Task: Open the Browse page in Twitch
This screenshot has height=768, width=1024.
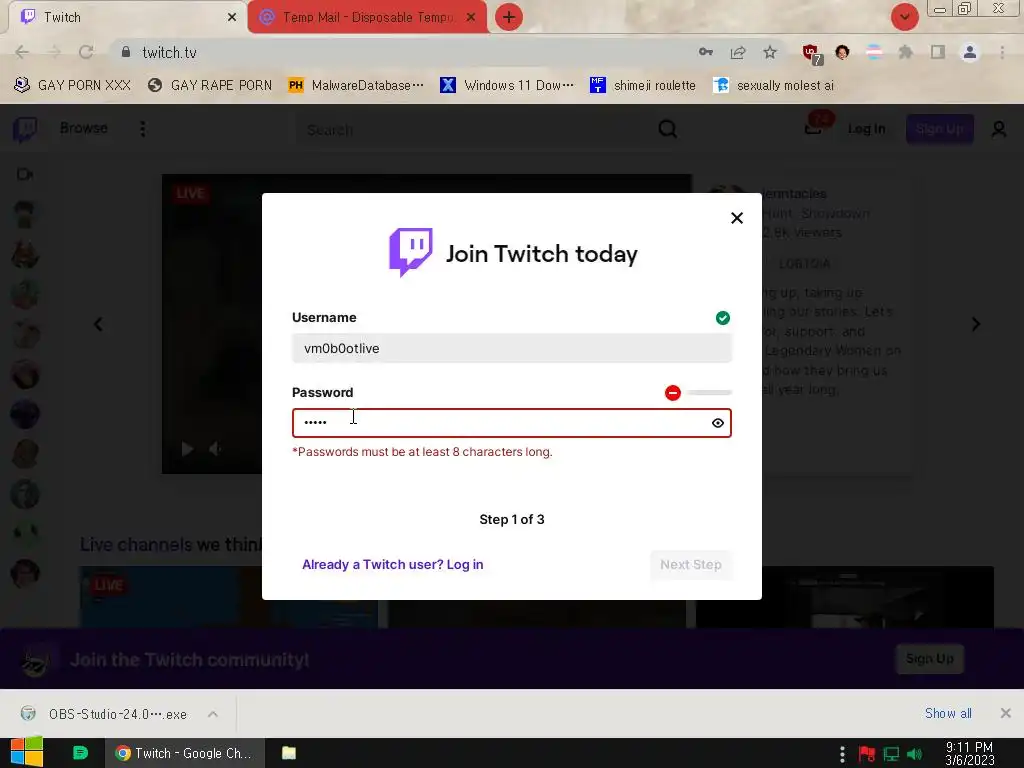Action: (84, 128)
